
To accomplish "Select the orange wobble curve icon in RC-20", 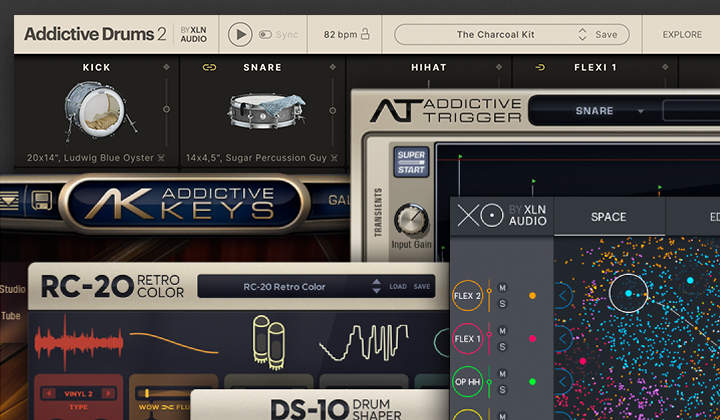I will (174, 342).
